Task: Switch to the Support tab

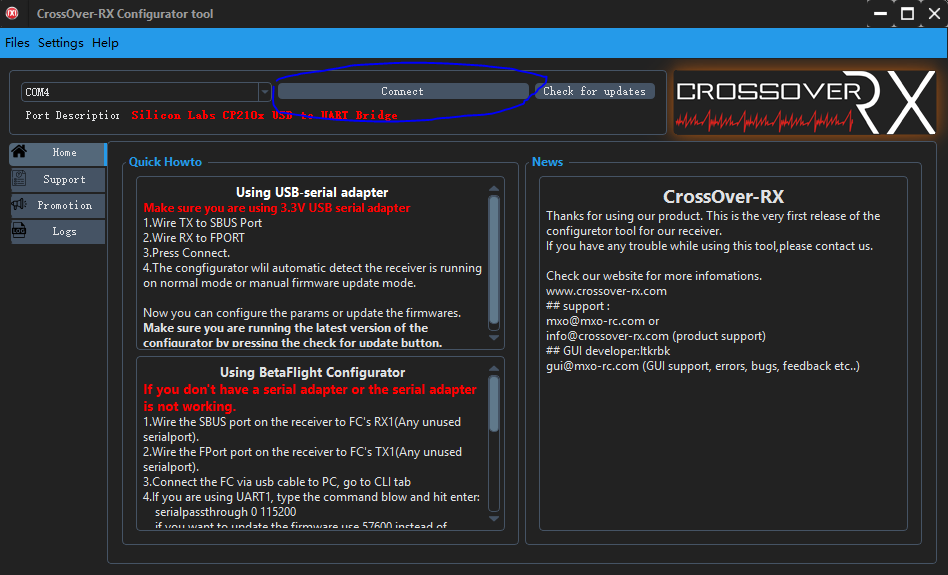Action: pos(58,180)
